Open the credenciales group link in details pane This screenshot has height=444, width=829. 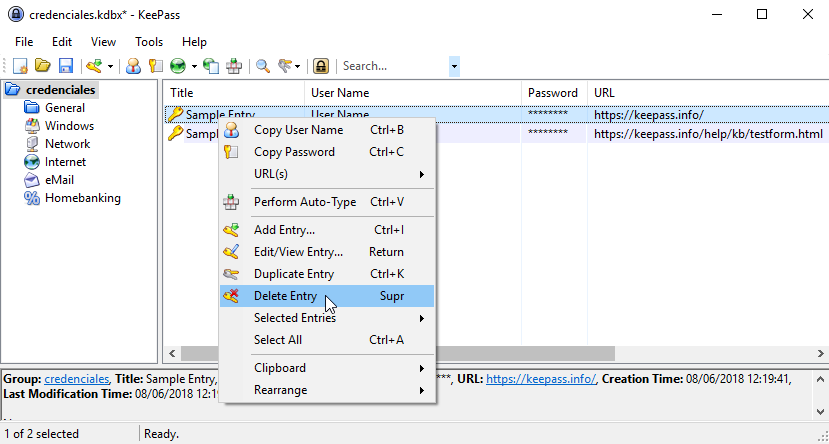point(77,379)
